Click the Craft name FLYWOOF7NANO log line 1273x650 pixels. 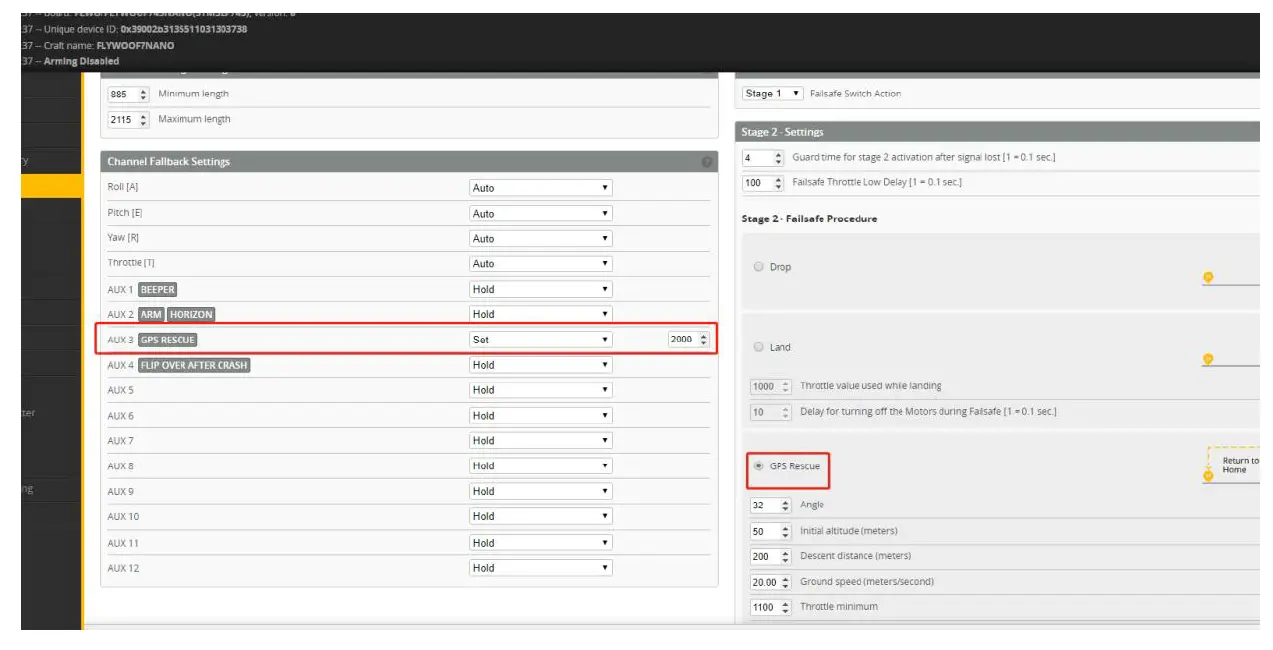(98, 45)
